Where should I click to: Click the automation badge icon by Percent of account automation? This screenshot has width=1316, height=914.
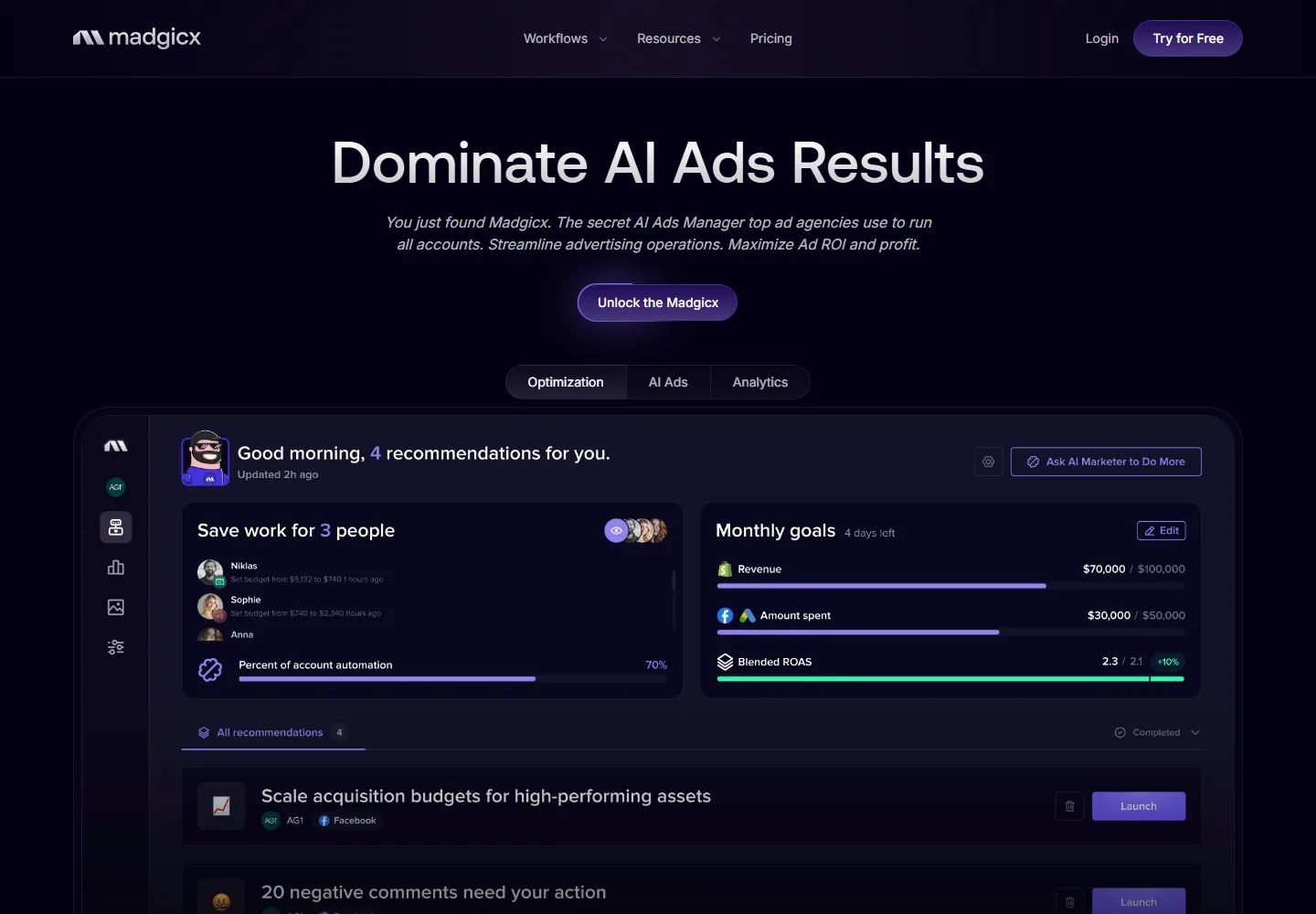[x=210, y=669]
